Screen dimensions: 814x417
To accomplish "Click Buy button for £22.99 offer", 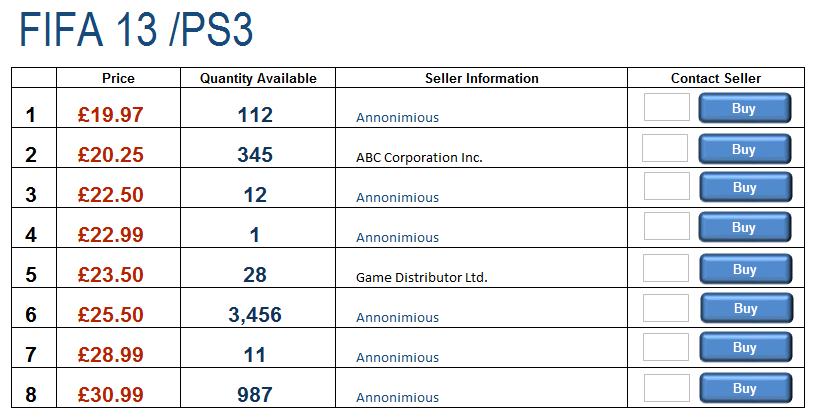I will pos(744,227).
